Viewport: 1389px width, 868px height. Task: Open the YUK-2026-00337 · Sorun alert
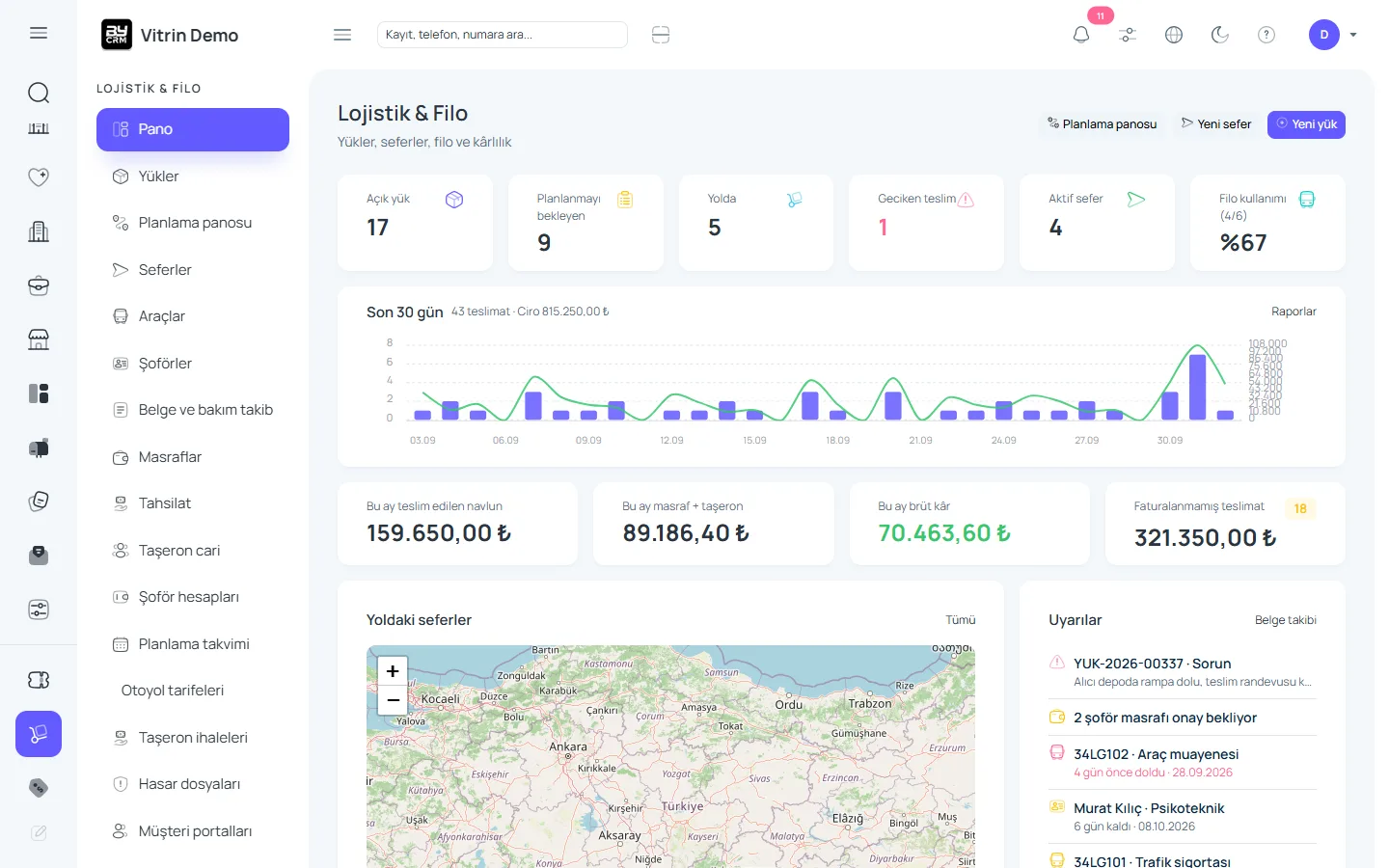[1183, 672]
